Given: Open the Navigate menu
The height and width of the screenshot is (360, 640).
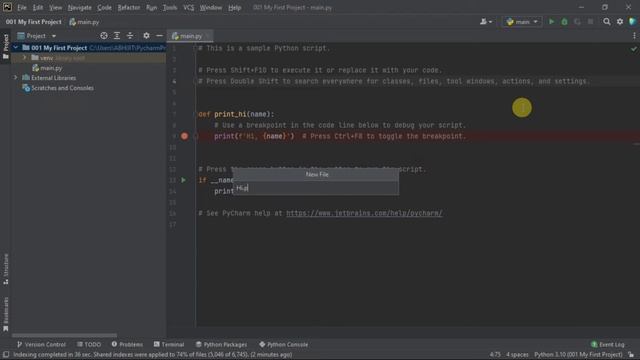Looking at the screenshot, I should pyautogui.click(x=80, y=7).
